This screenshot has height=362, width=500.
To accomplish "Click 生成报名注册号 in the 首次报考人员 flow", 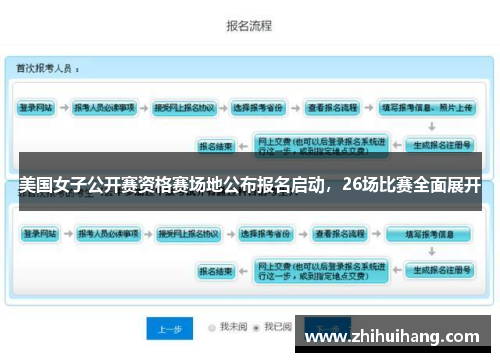I will (x=440, y=145).
